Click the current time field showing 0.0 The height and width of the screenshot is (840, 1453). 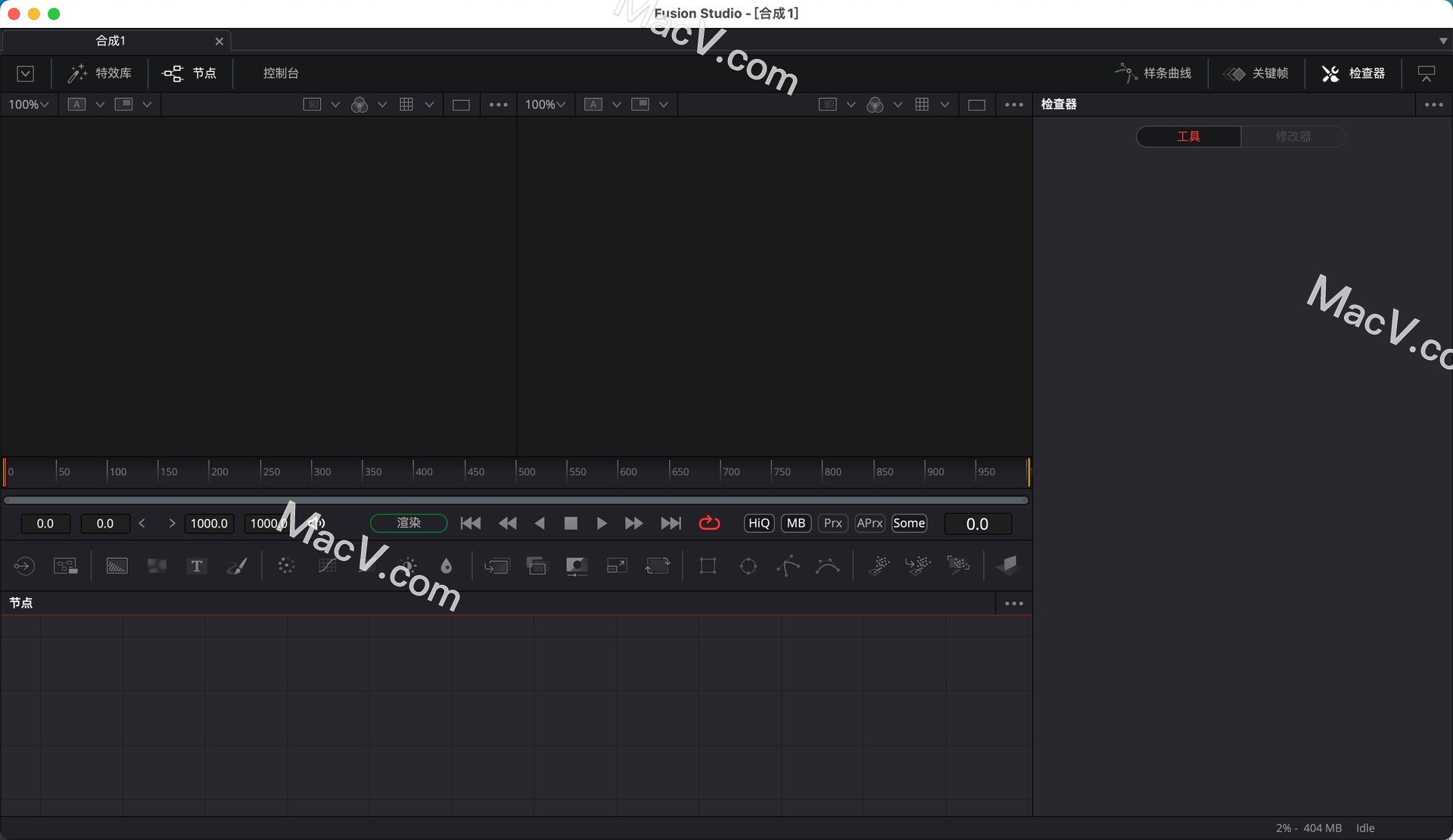(x=978, y=524)
